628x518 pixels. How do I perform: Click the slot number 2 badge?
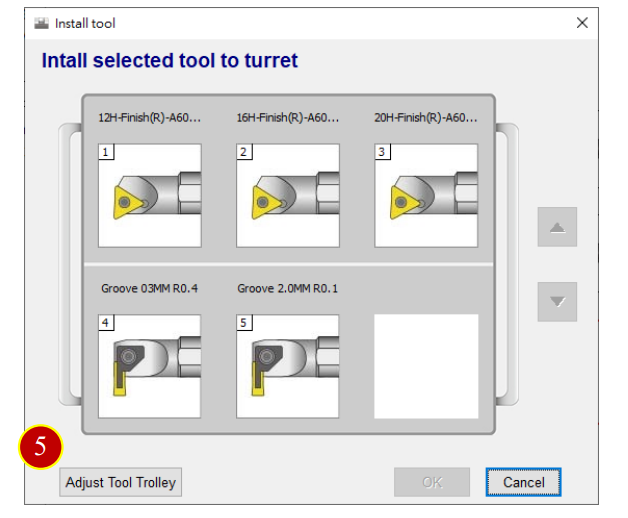click(x=244, y=152)
